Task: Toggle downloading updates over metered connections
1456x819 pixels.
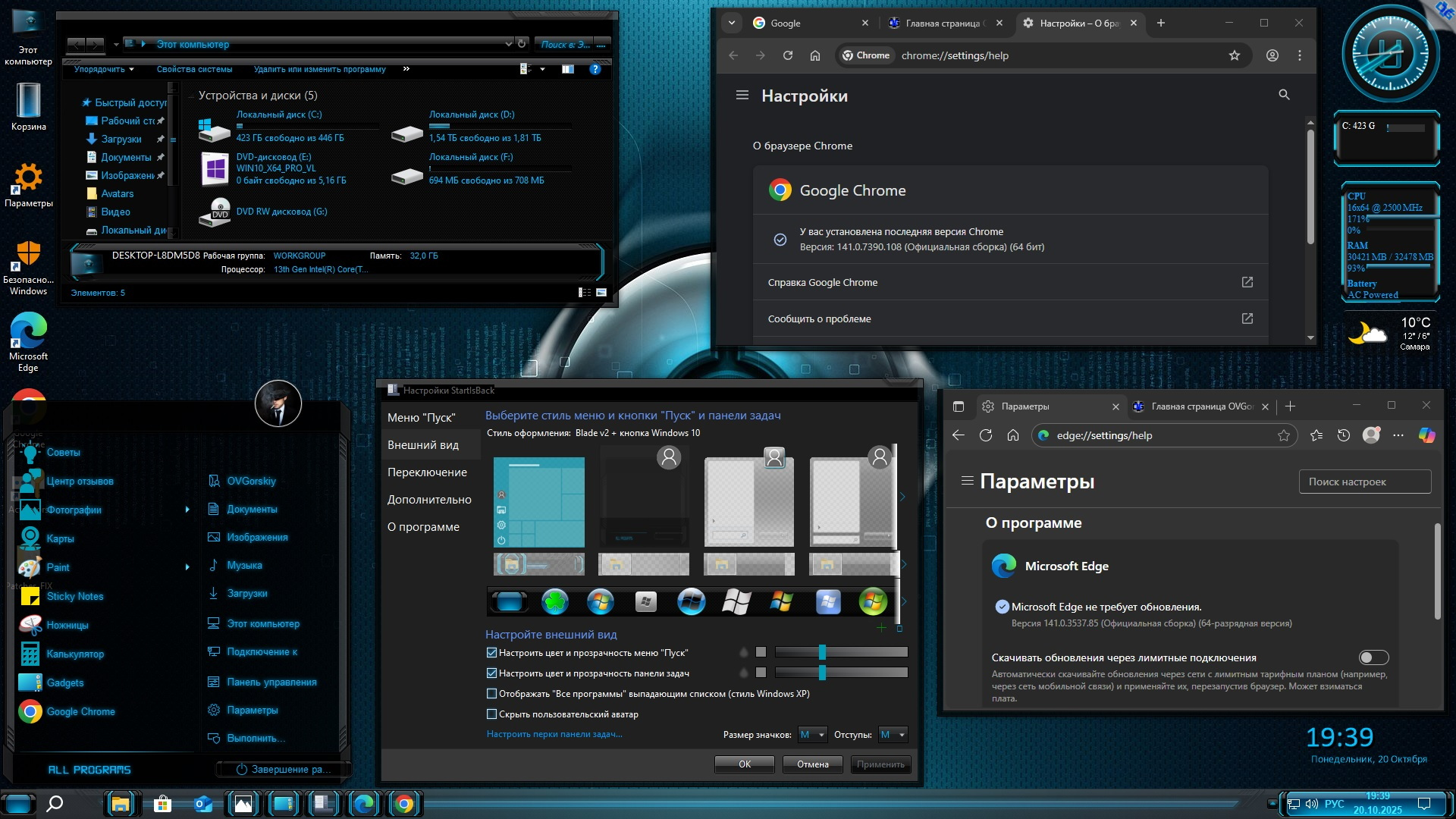Action: coord(1373,657)
